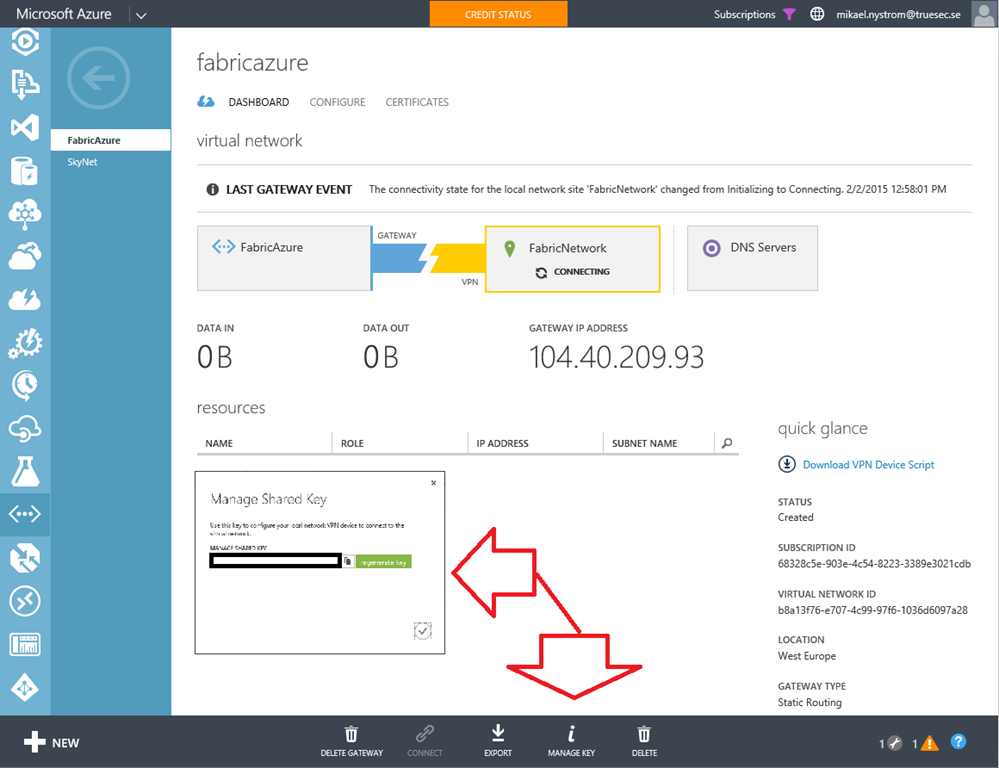The height and width of the screenshot is (768, 999).
Task: Click the Virtual Networks sidebar icon
Action: (x=25, y=515)
